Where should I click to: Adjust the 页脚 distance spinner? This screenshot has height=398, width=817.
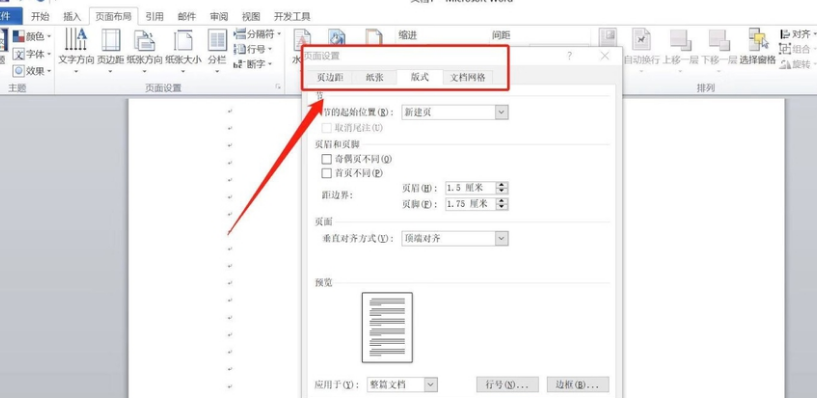(502, 204)
